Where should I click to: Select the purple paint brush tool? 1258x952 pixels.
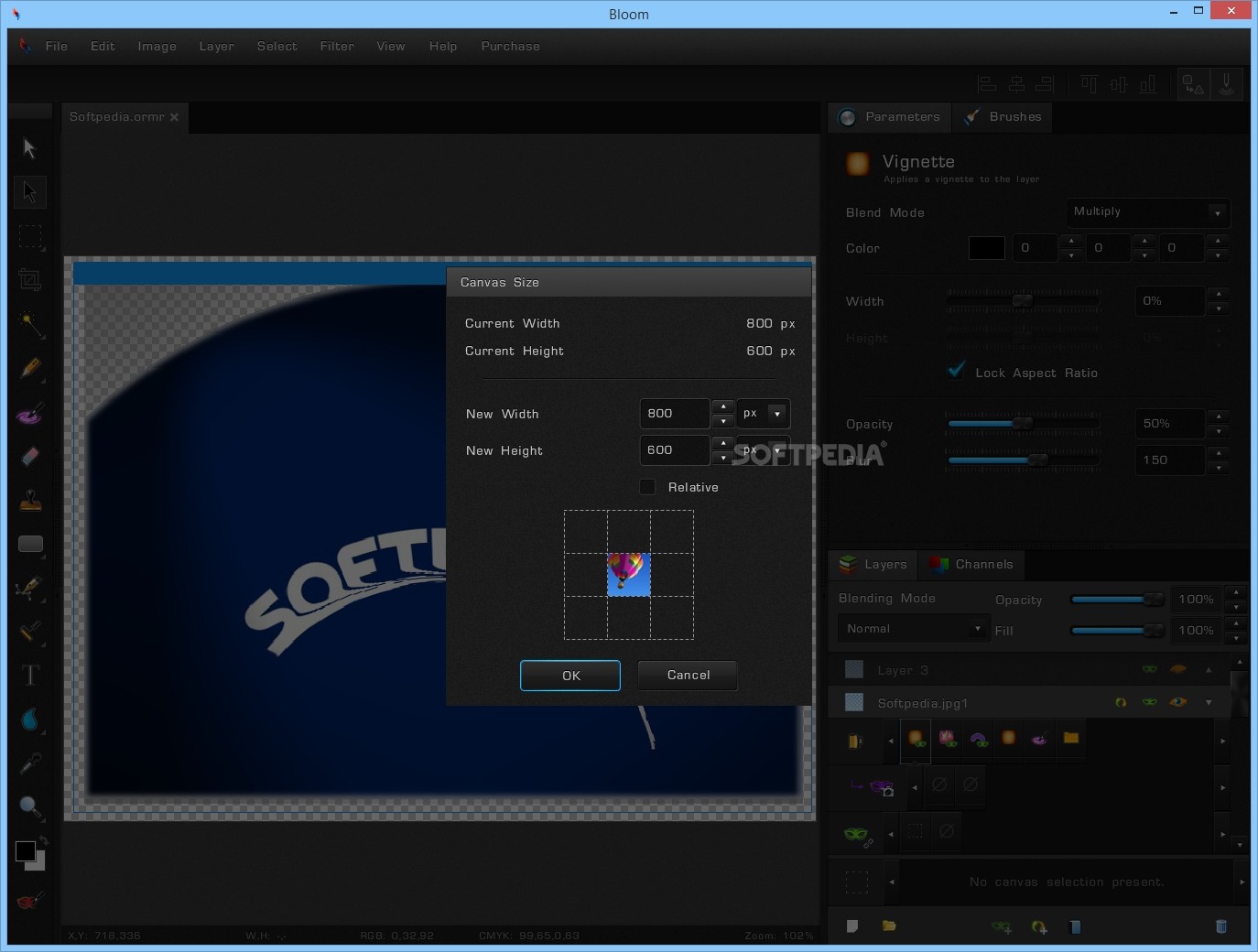(x=30, y=413)
